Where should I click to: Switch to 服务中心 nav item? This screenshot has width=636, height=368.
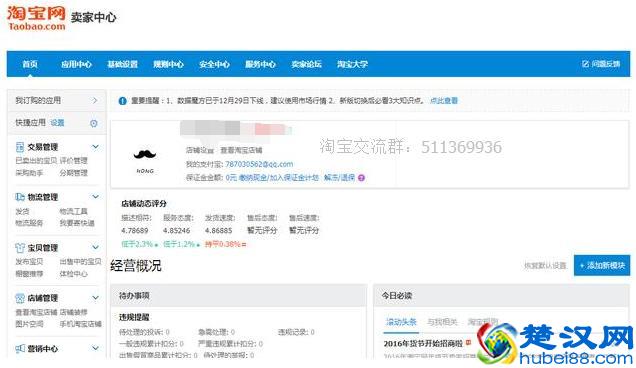coord(260,64)
